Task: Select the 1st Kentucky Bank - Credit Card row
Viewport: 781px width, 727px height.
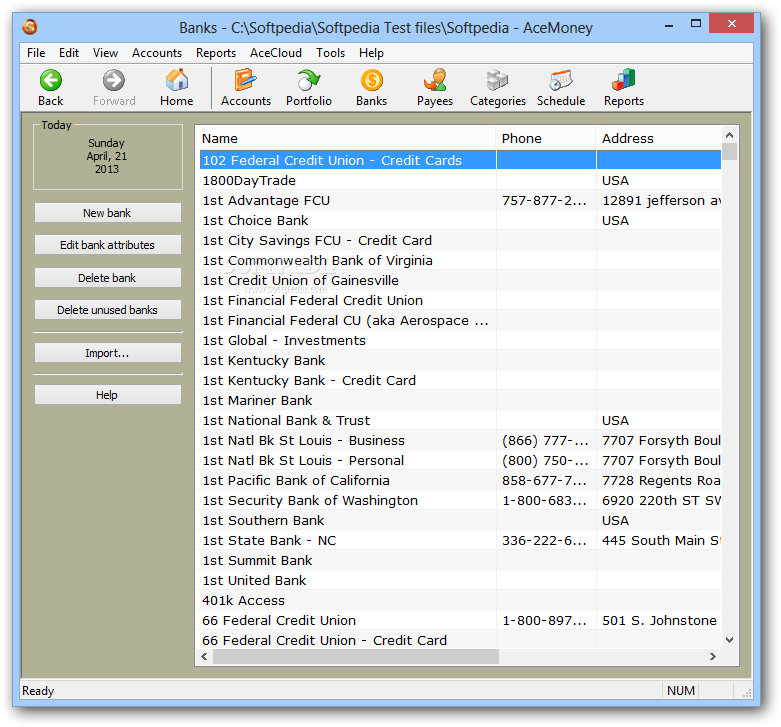Action: pyautogui.click(x=459, y=380)
